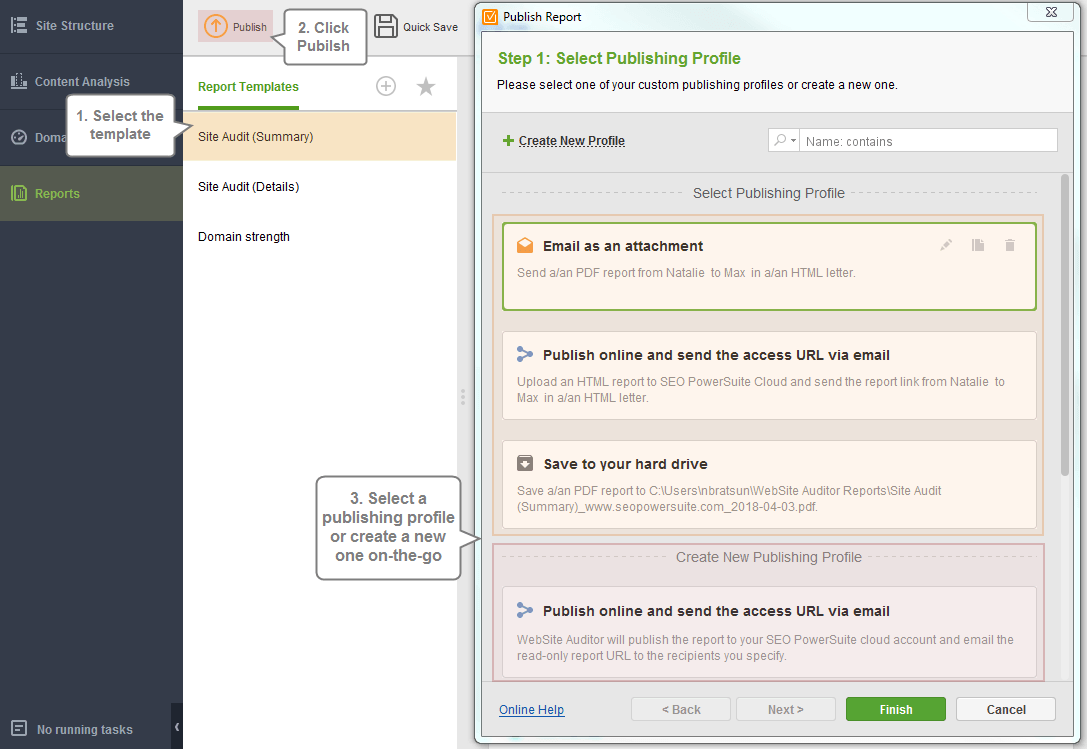The height and width of the screenshot is (749, 1087).
Task: Click the running tasks icon in status bar
Action: point(19,728)
